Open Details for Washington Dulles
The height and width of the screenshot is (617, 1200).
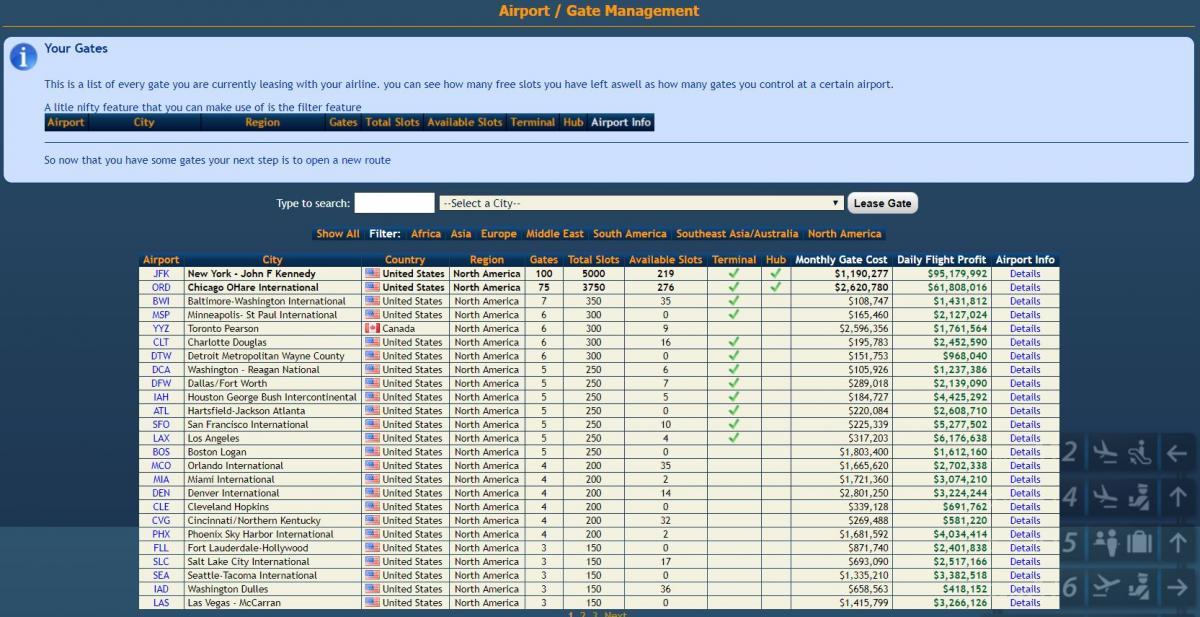tap(1025, 589)
